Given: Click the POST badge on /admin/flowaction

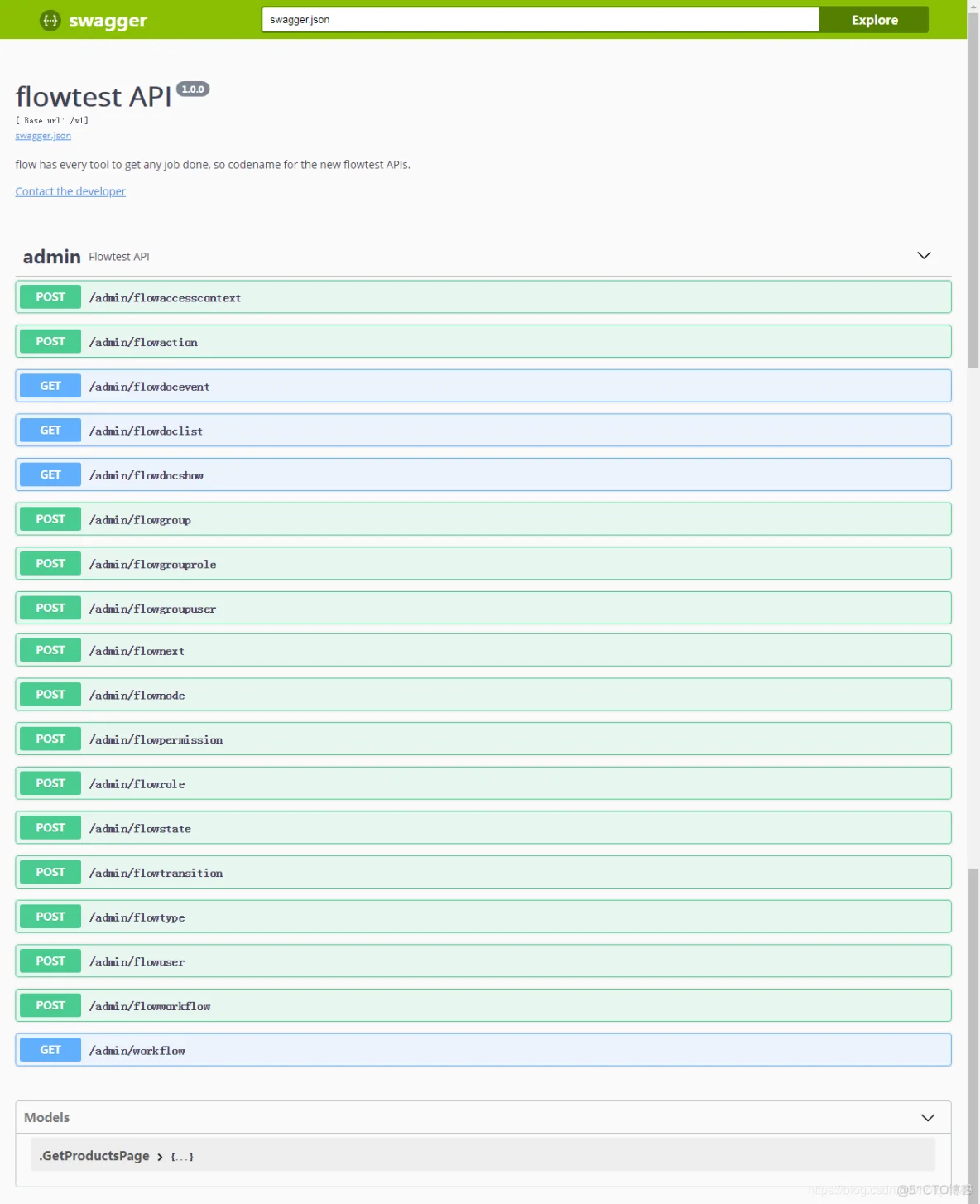Looking at the screenshot, I should [x=50, y=340].
